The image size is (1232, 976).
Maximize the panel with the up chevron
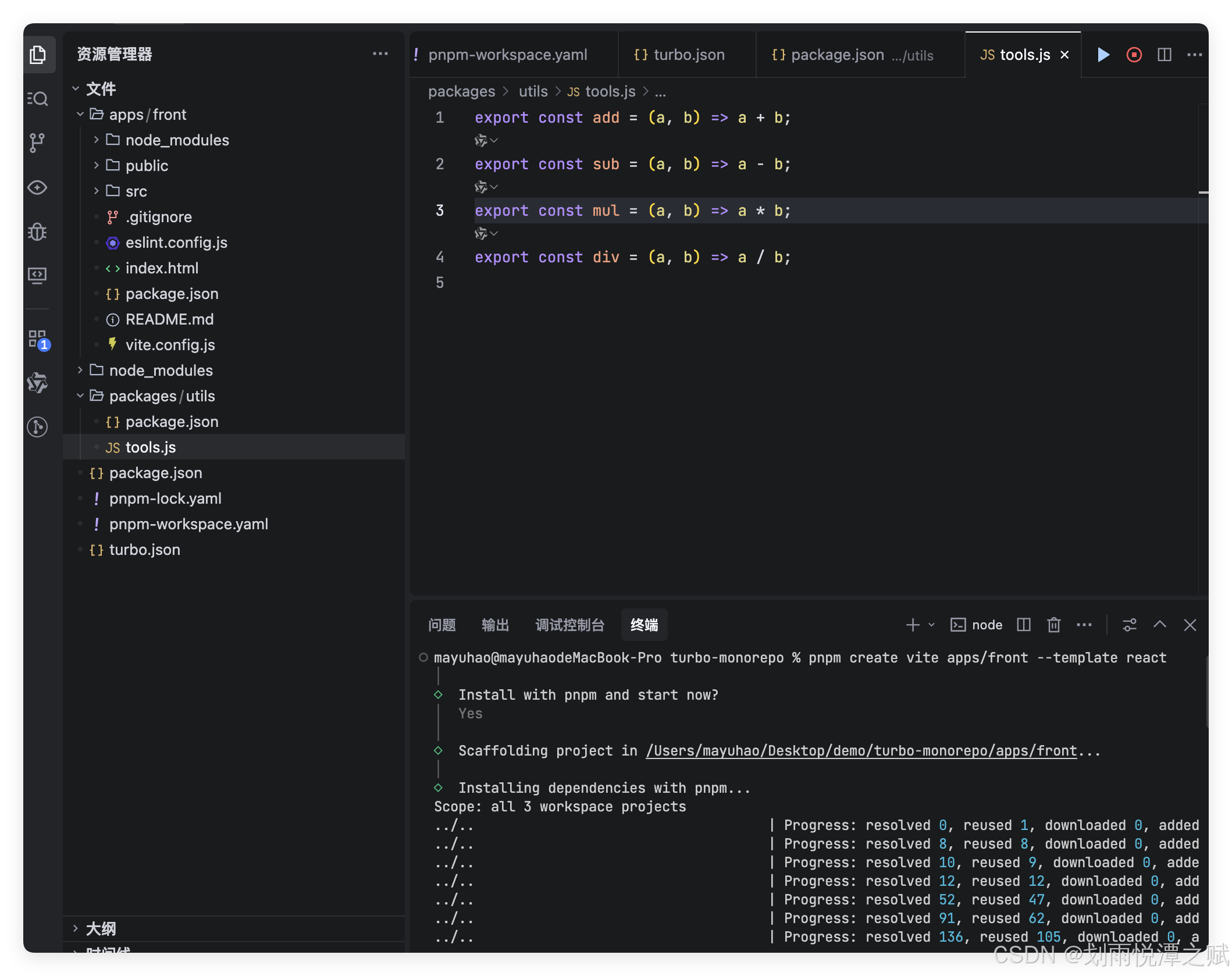1160,625
